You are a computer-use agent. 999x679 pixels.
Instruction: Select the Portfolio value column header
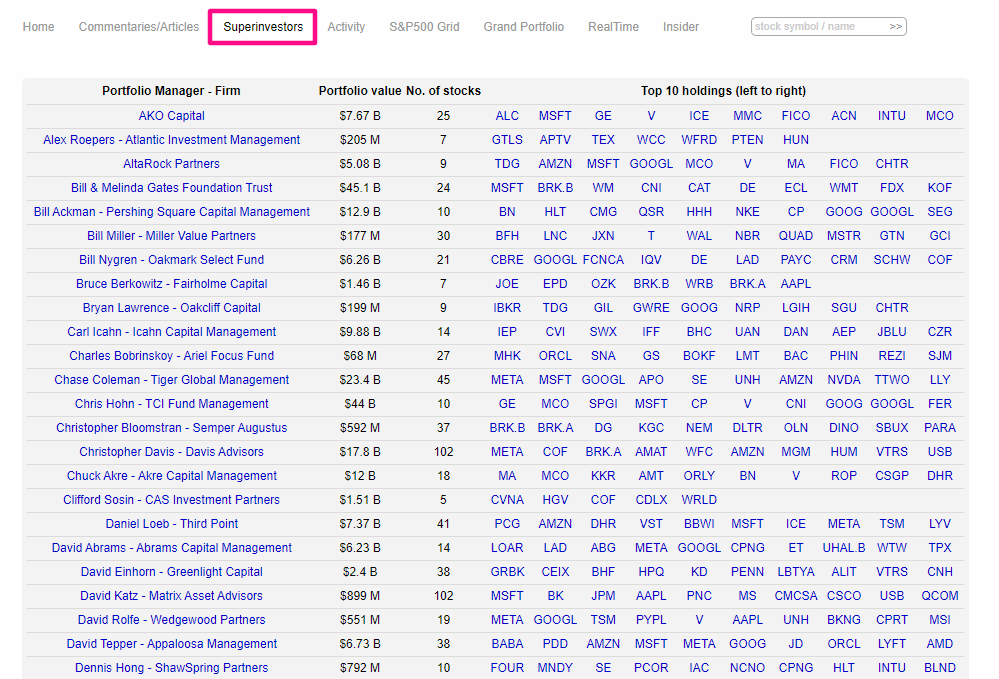point(360,90)
